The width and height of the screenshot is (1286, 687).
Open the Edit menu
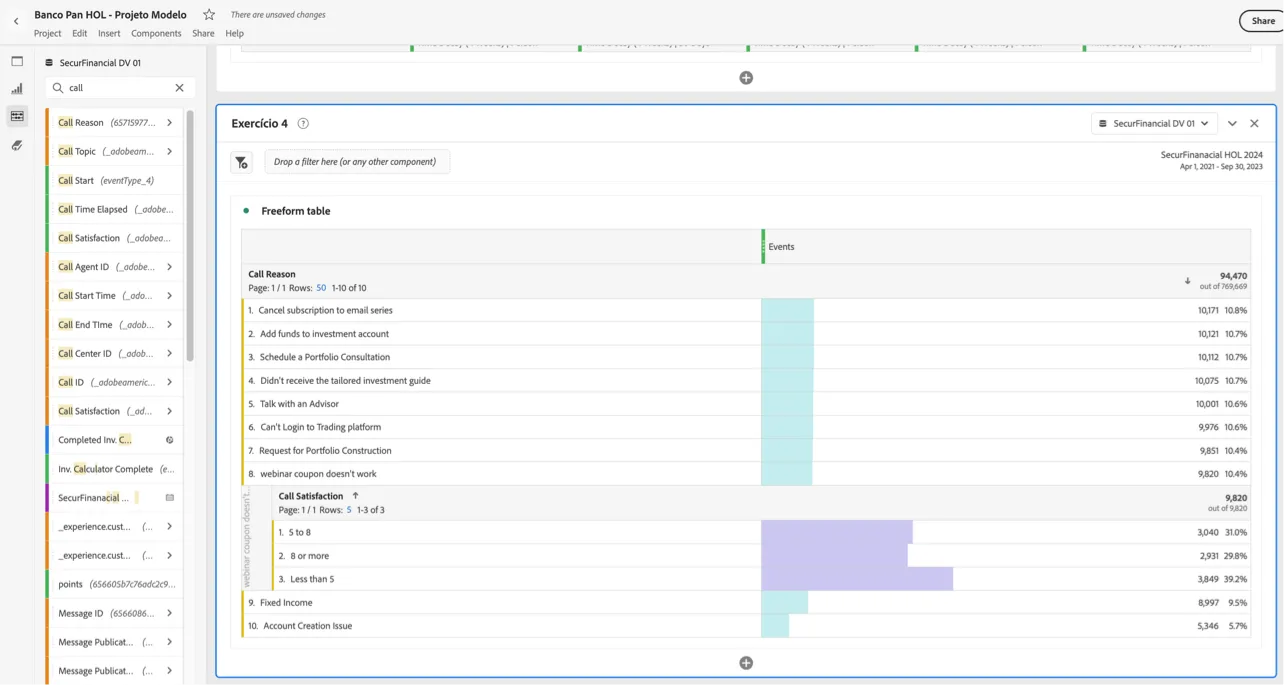[x=80, y=34]
